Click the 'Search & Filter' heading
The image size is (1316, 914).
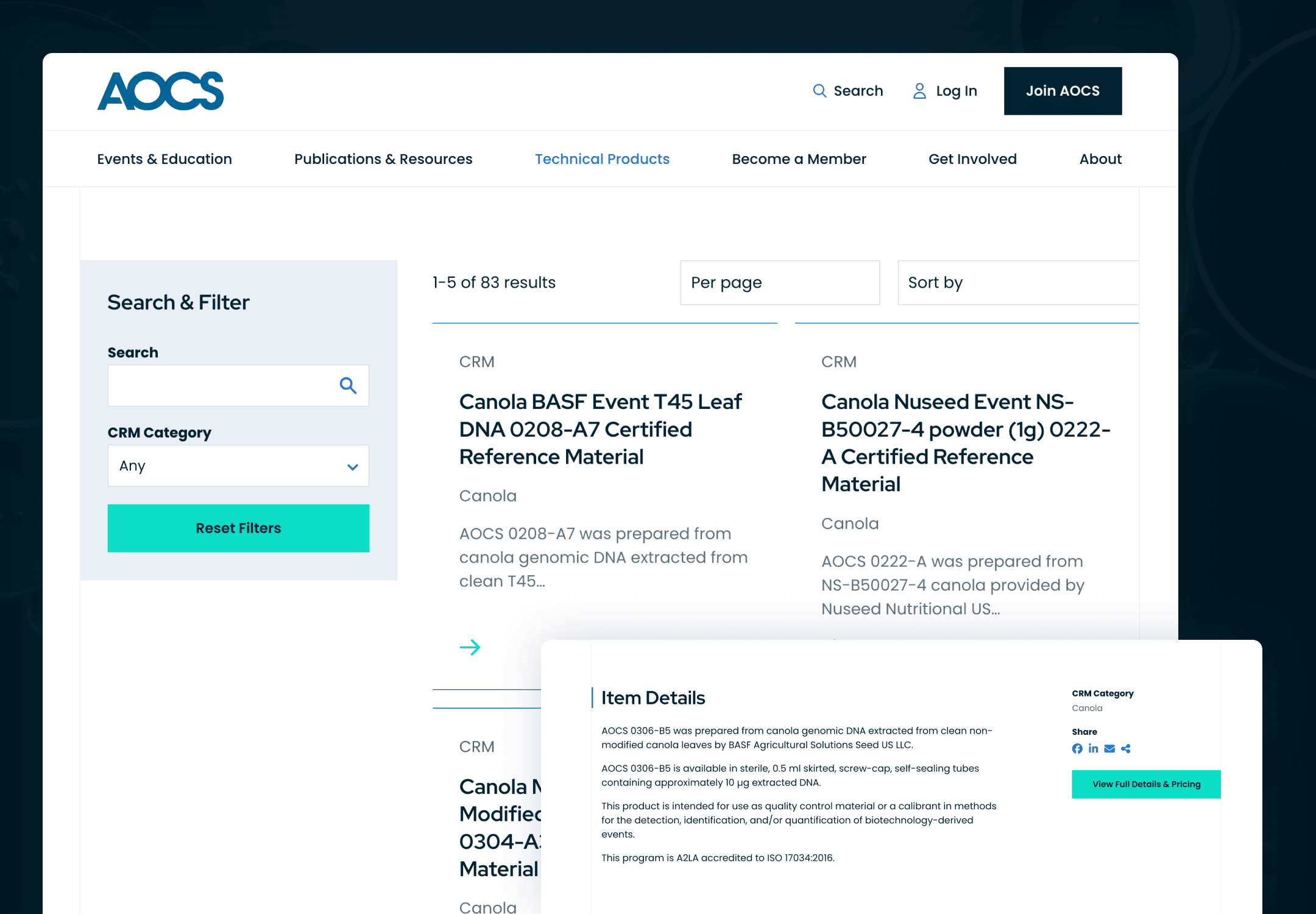(179, 302)
